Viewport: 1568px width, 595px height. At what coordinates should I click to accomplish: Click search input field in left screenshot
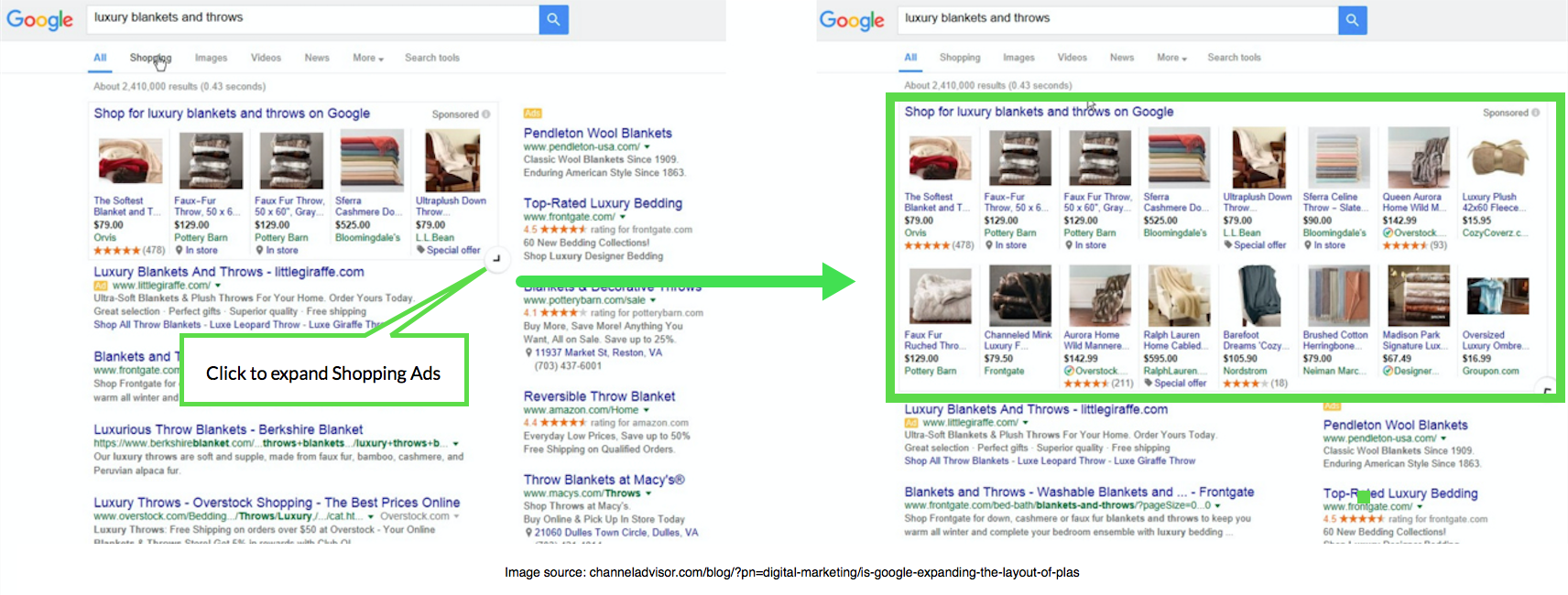click(312, 19)
